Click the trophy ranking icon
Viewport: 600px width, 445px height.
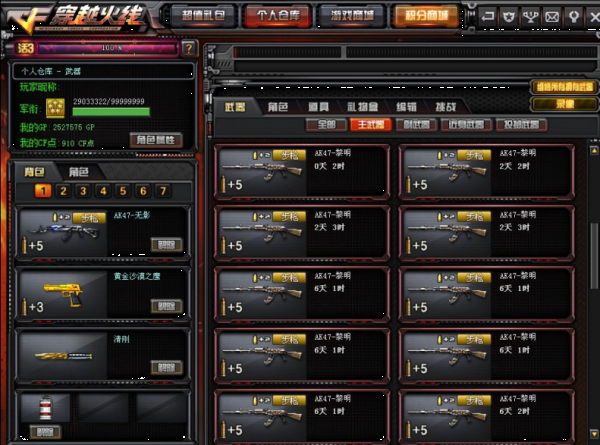point(530,17)
